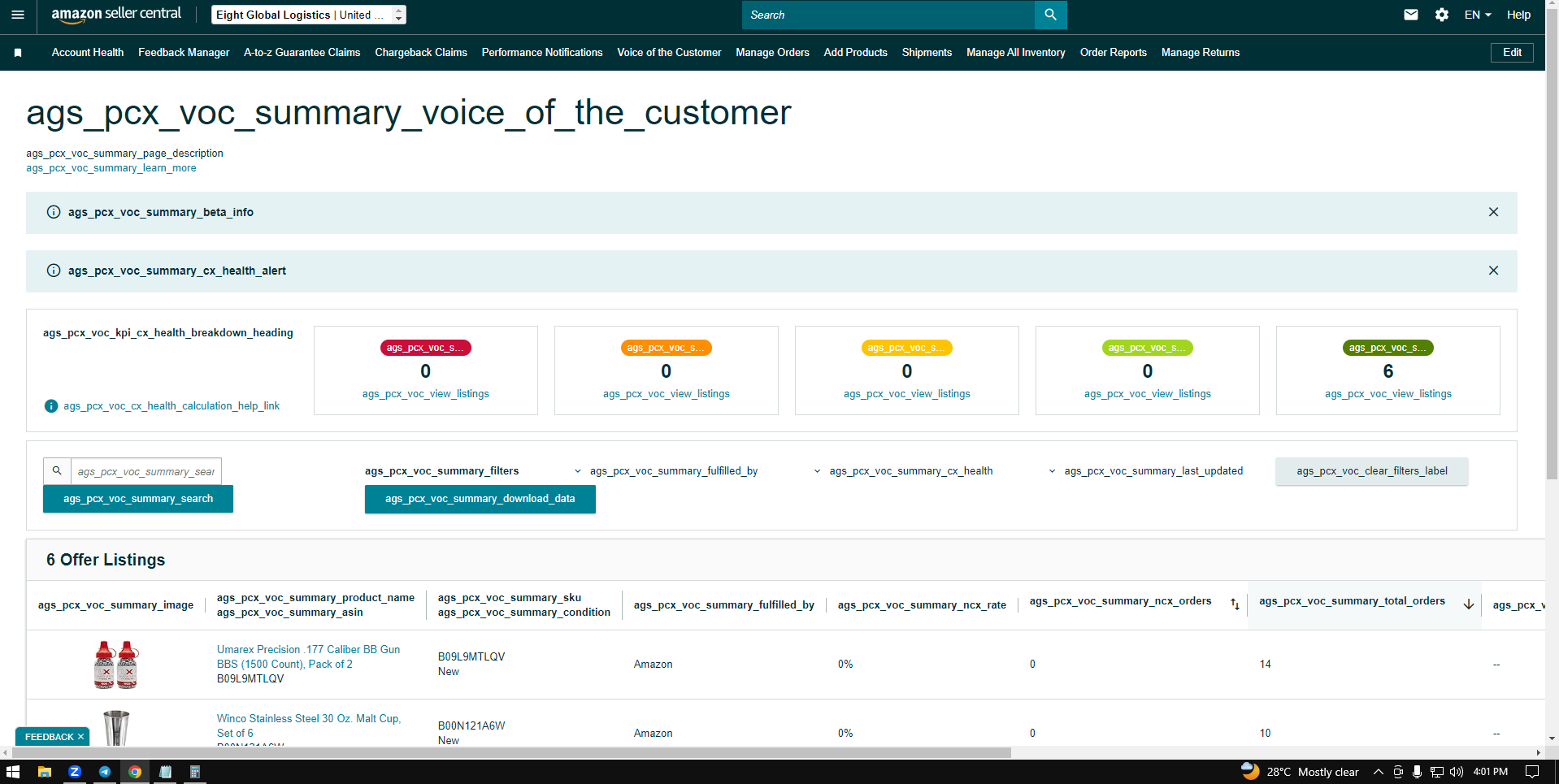Click Help in the top header
The height and width of the screenshot is (784, 1559).
click(1518, 15)
